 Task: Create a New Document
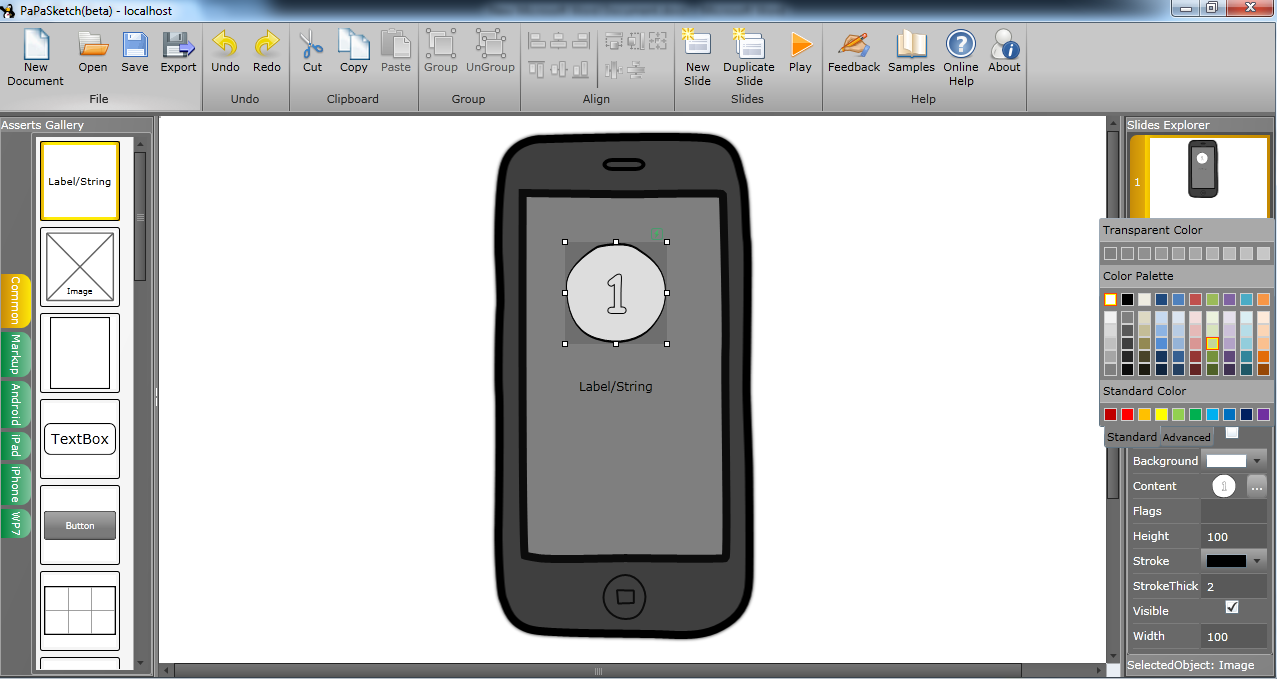coord(36,58)
